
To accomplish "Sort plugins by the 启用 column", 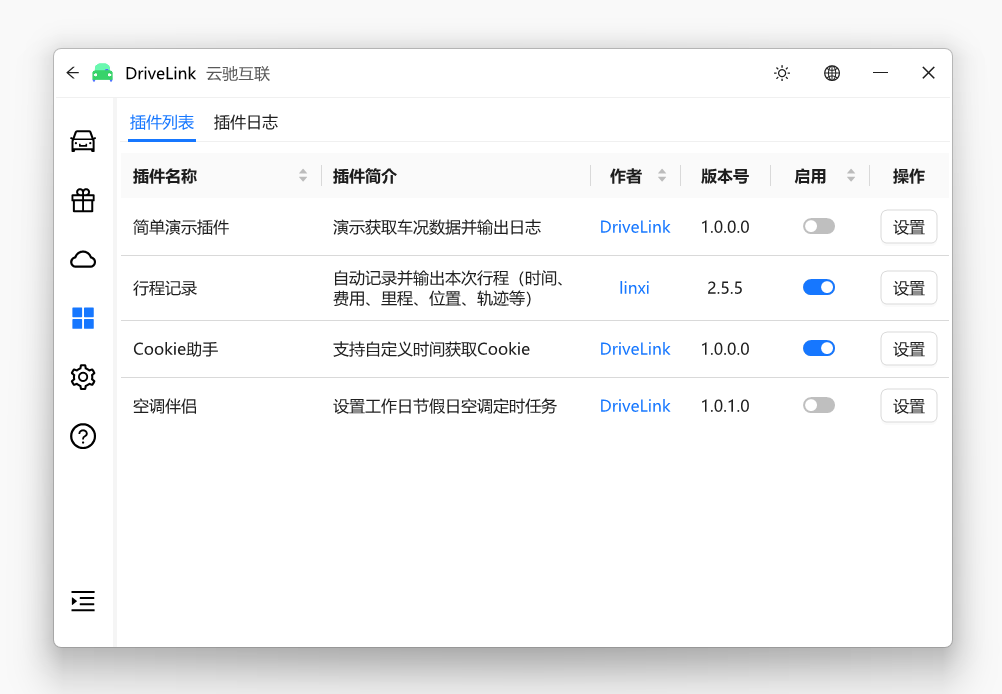I will coord(851,175).
